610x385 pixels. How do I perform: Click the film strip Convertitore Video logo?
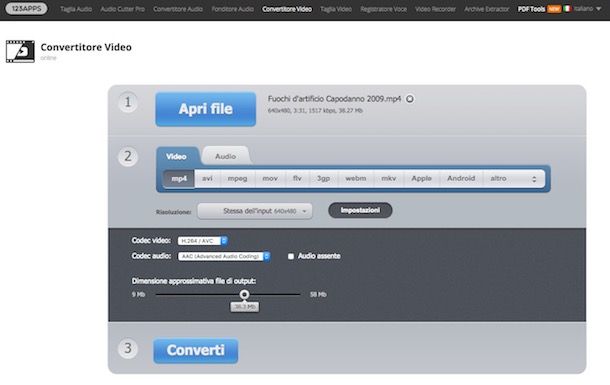pos(20,51)
